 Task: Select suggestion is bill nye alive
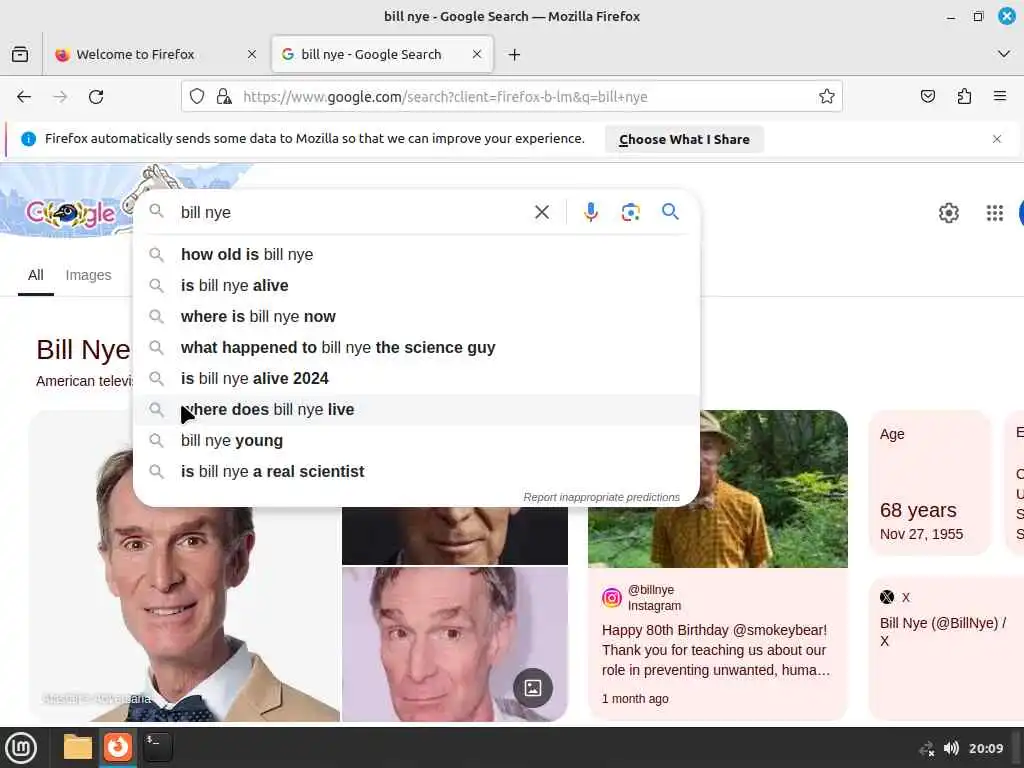(x=416, y=285)
